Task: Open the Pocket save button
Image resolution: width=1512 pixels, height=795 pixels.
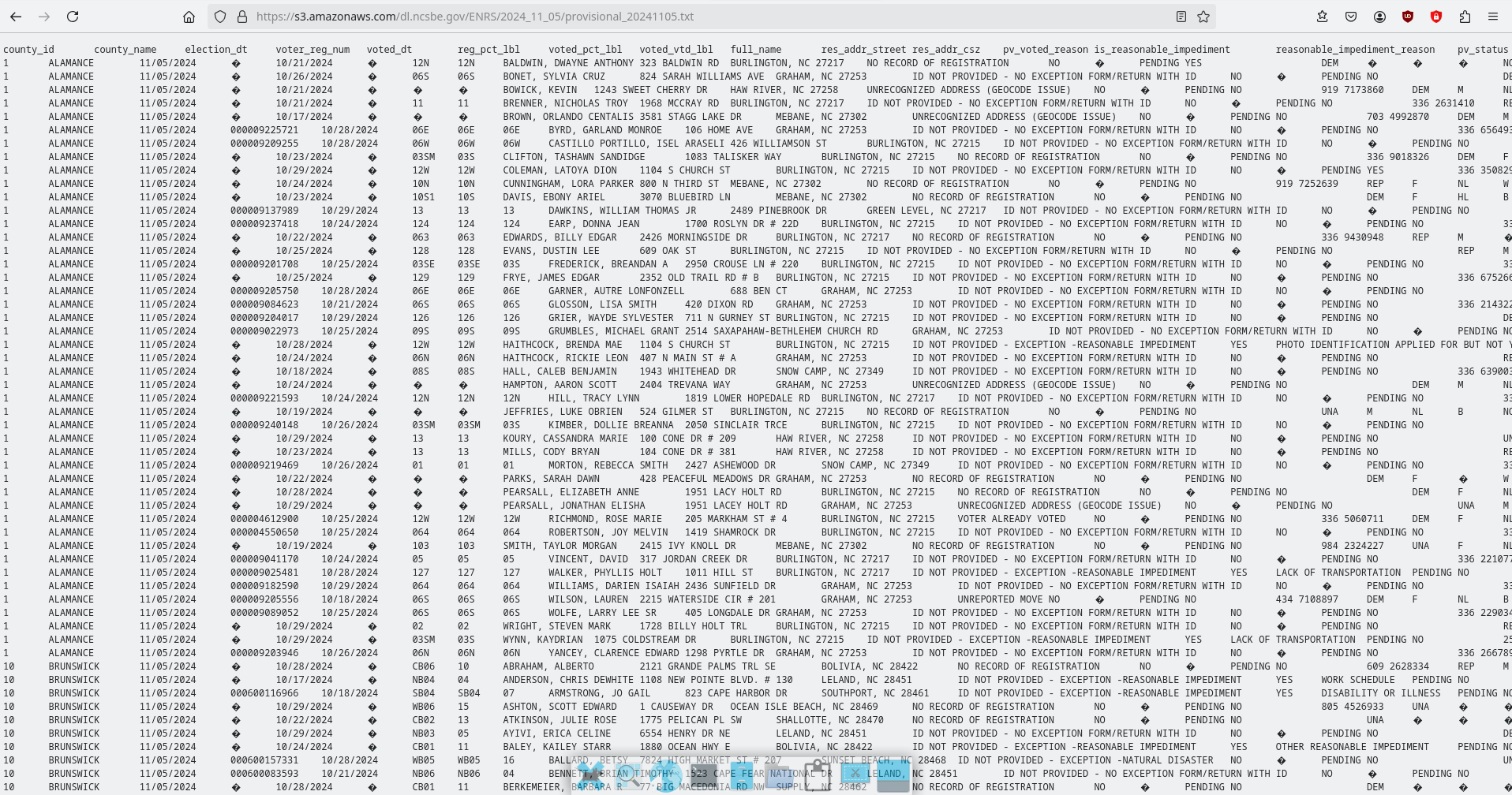Action: pyautogui.click(x=1351, y=17)
